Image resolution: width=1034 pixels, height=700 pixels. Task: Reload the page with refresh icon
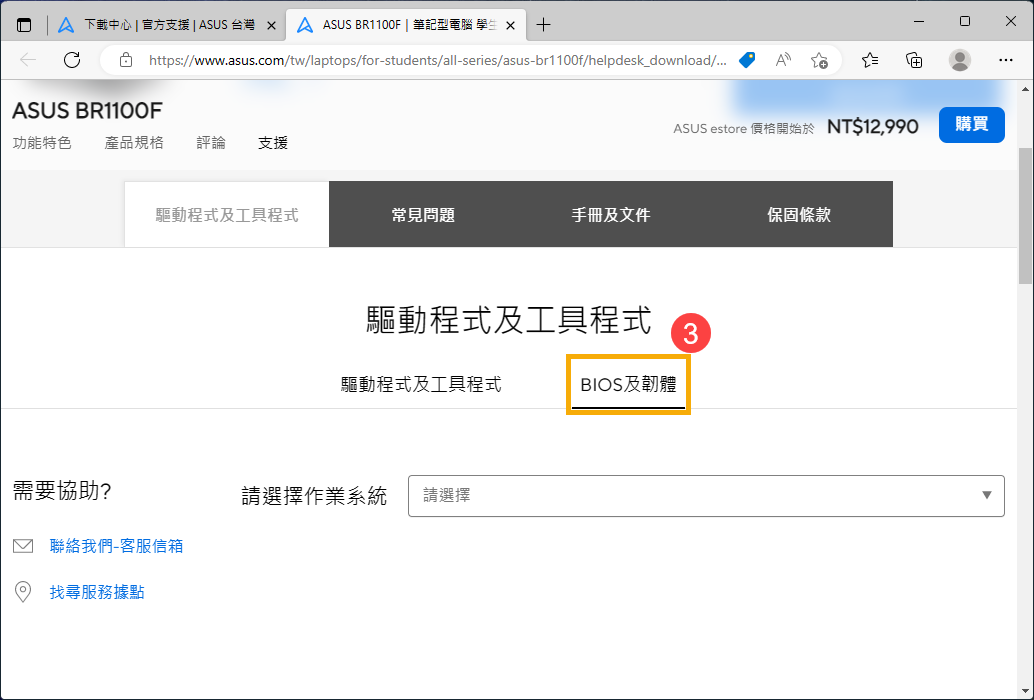point(72,60)
